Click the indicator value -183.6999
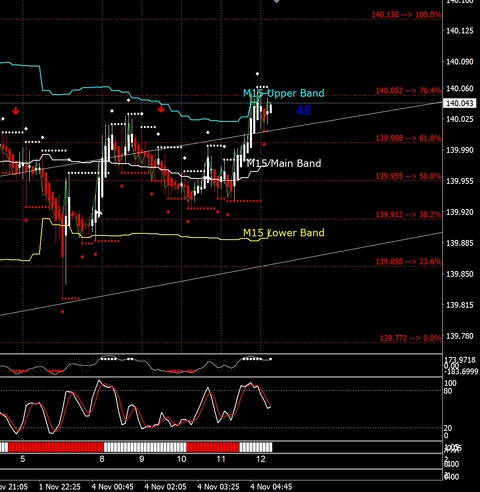This screenshot has height=492, width=480. pos(461,371)
